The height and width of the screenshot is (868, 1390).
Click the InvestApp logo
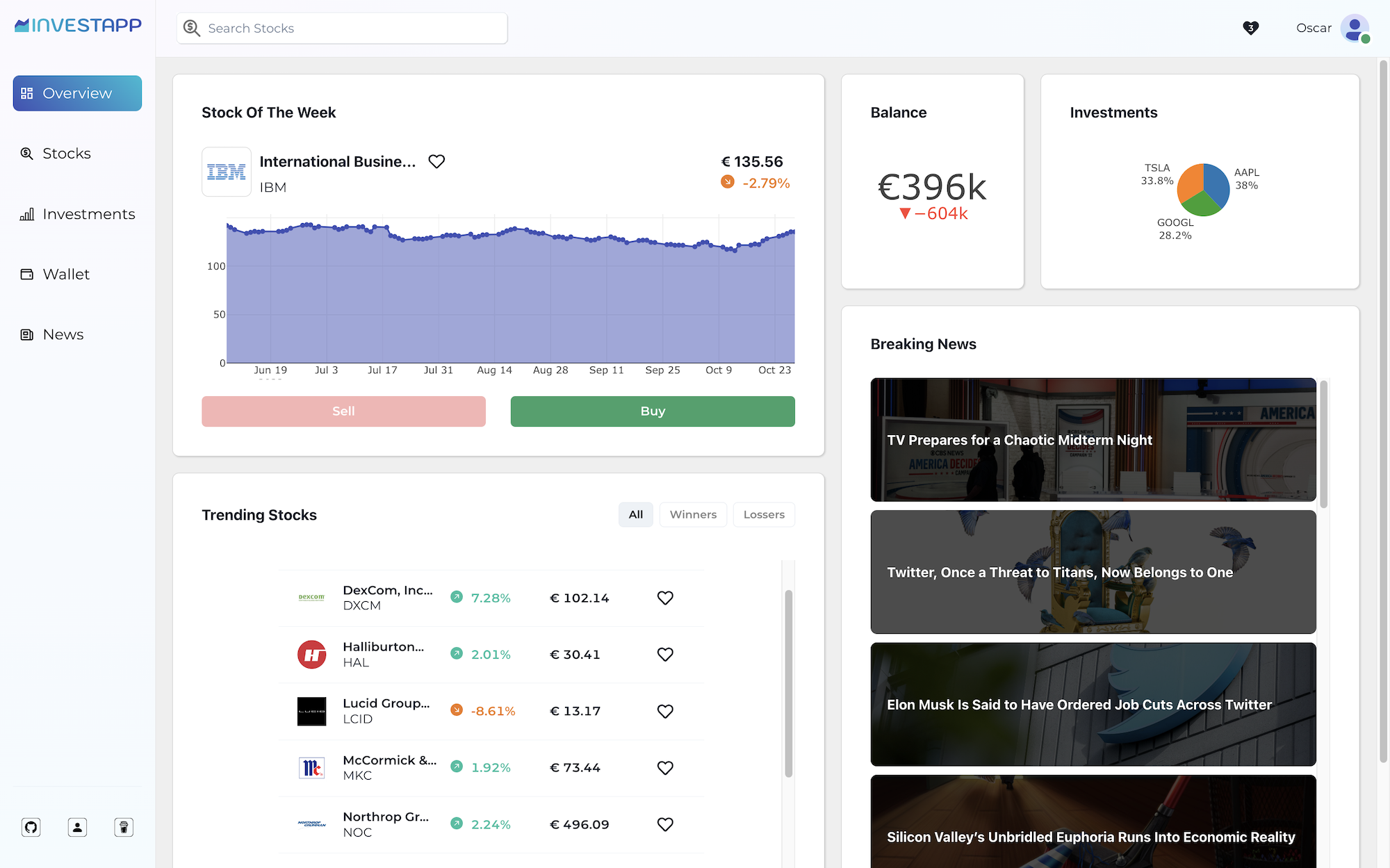[78, 26]
